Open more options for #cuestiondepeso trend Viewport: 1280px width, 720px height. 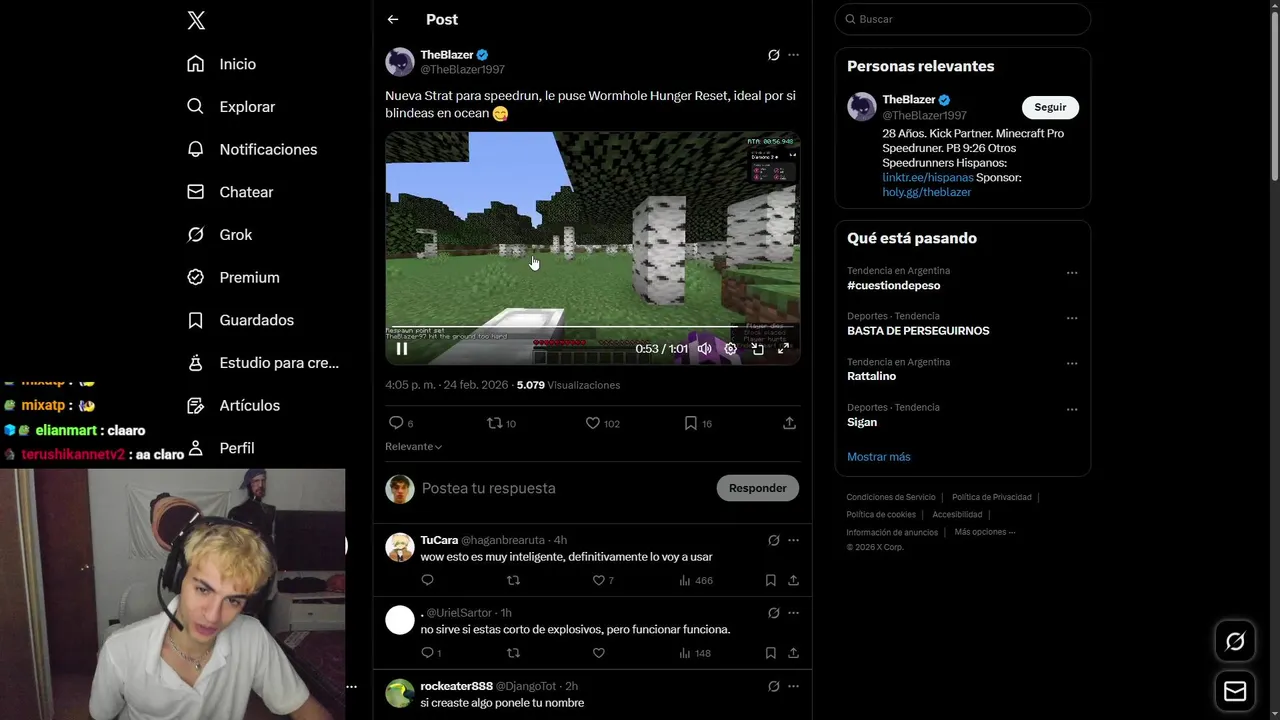point(1072,273)
